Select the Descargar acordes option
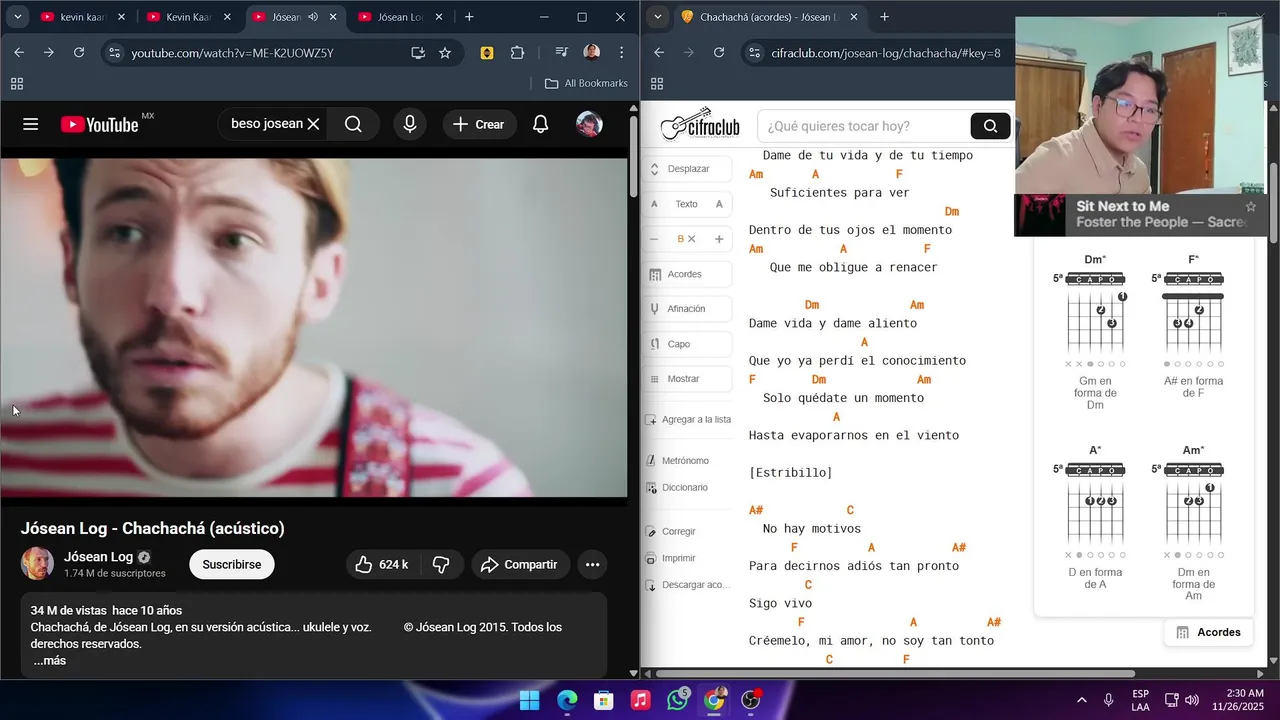Screen dimensions: 1280x720 [686, 585]
